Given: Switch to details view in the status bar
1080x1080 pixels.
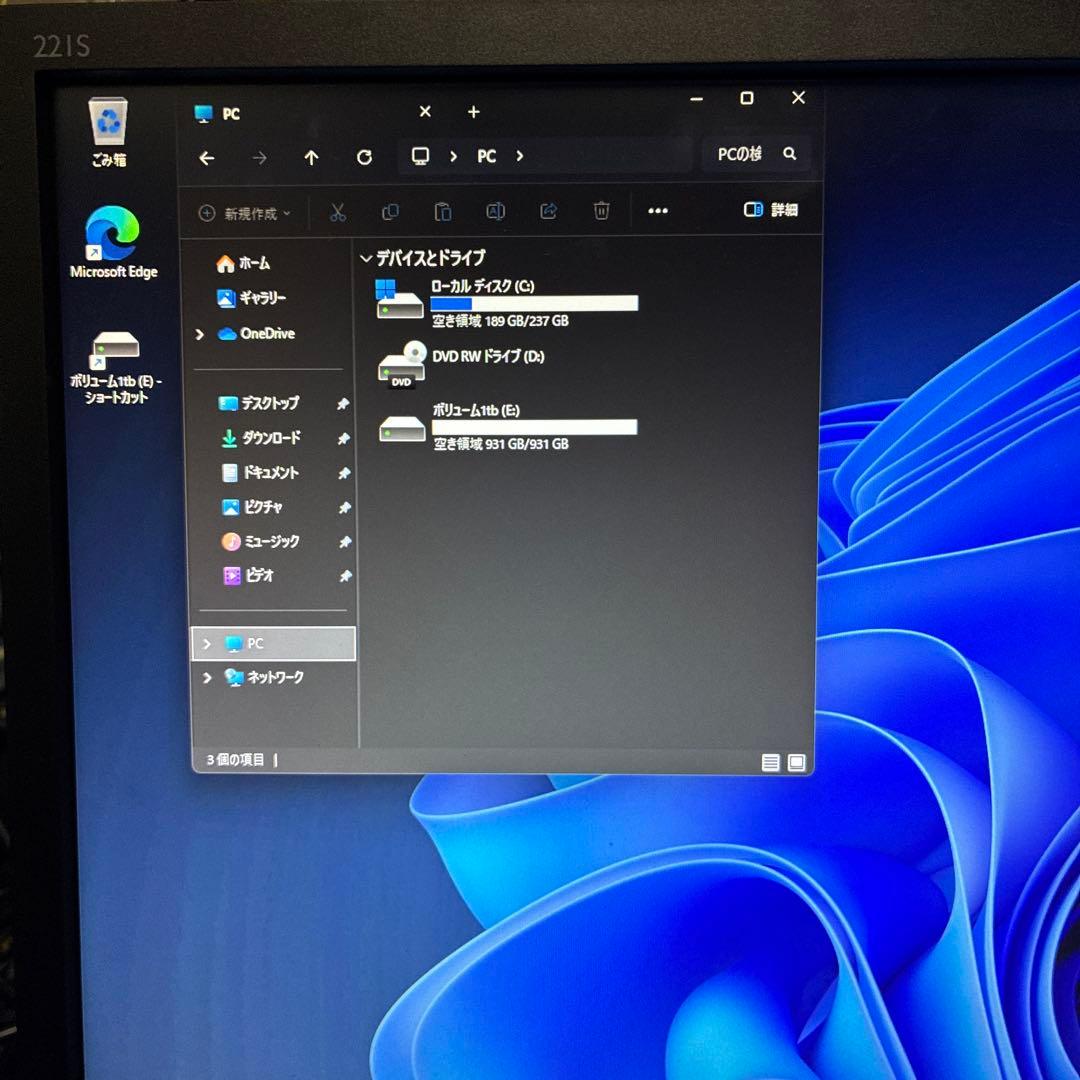Looking at the screenshot, I should pos(770,762).
